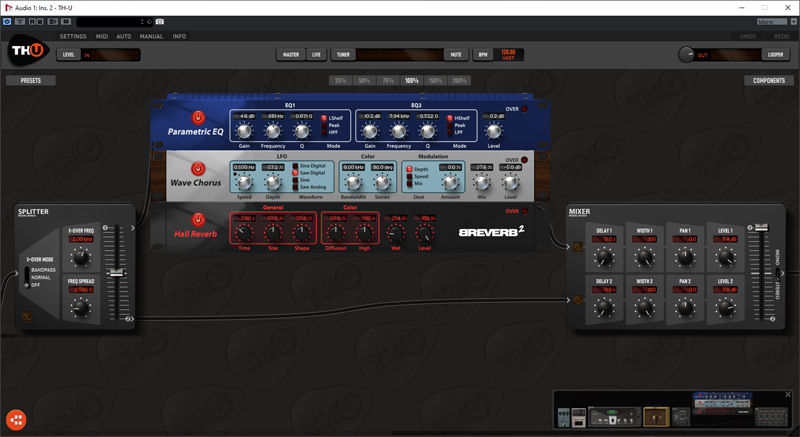
Task: Enable the Tuner
Action: 343,55
